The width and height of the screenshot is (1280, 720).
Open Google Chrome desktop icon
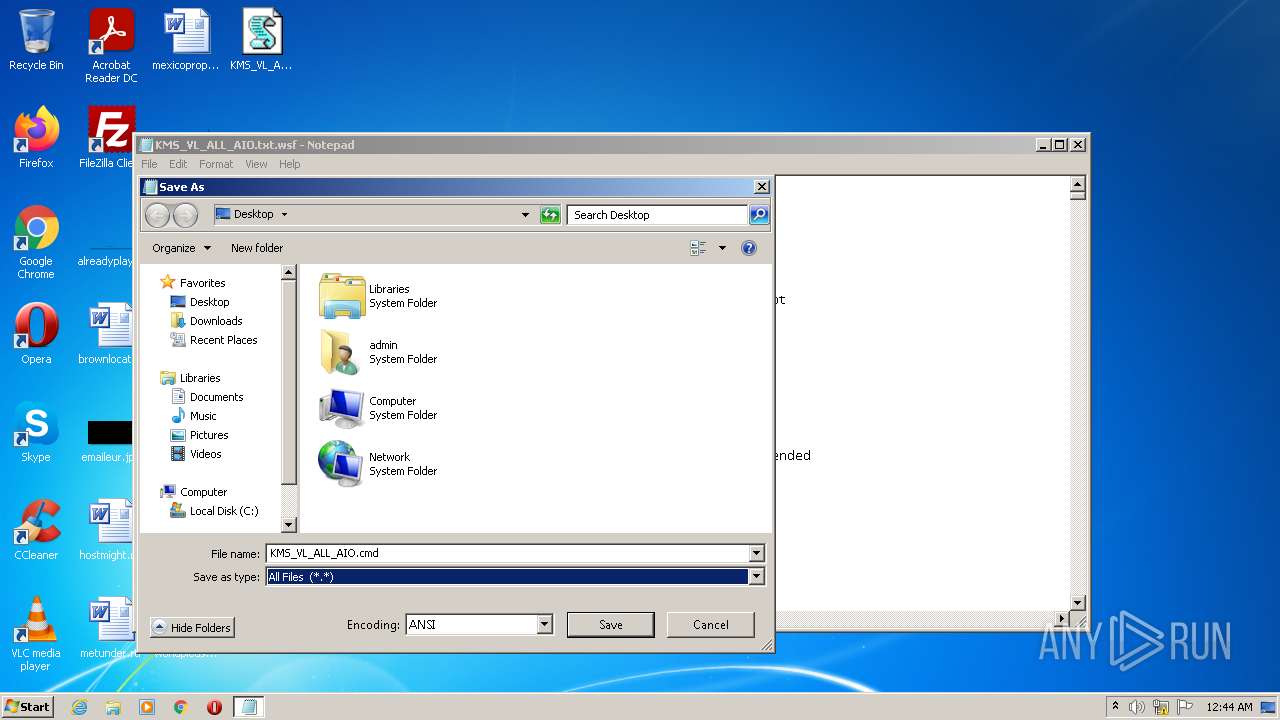pyautogui.click(x=36, y=243)
